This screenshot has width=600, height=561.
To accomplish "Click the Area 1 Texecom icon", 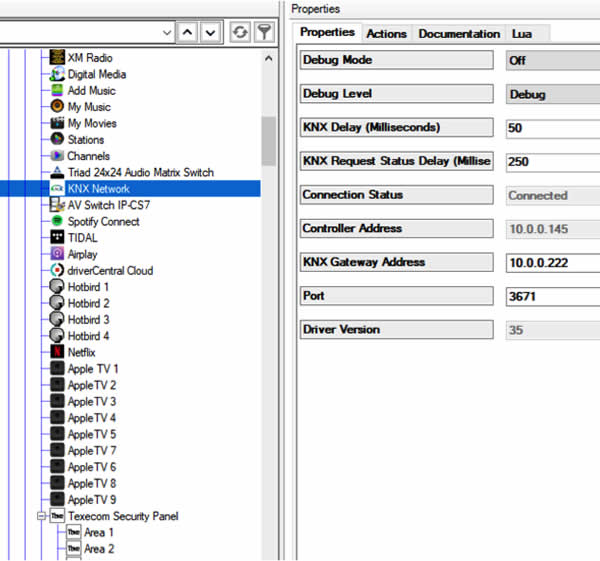I will (73, 532).
